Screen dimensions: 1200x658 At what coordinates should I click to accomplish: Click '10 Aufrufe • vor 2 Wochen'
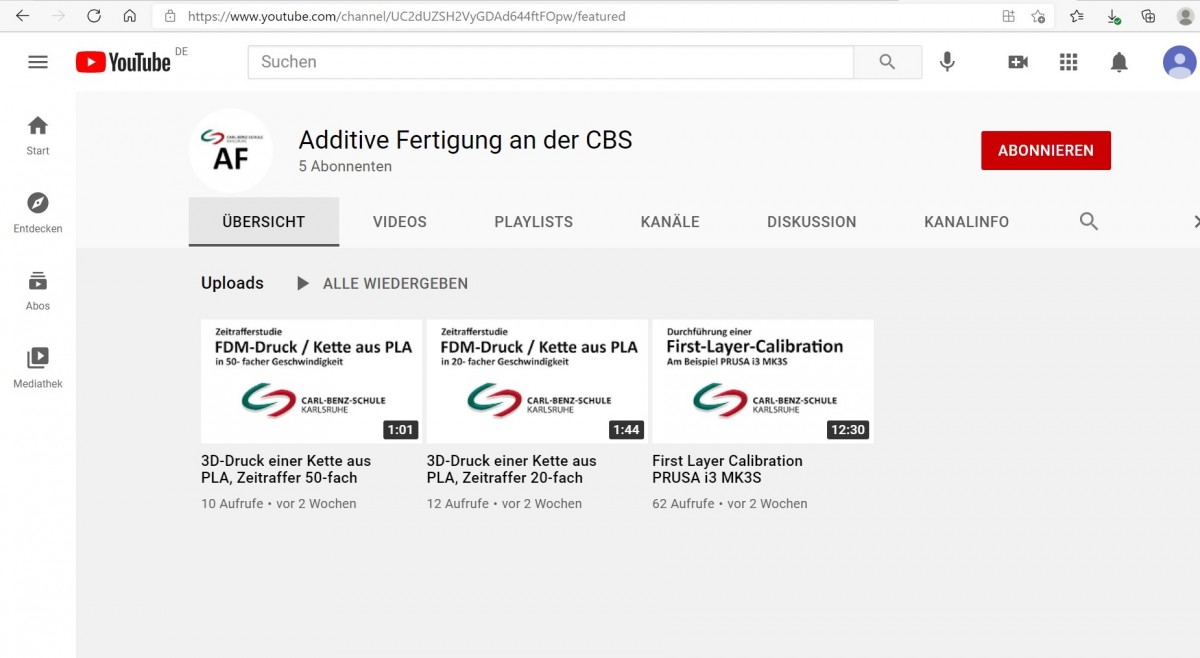tap(279, 504)
